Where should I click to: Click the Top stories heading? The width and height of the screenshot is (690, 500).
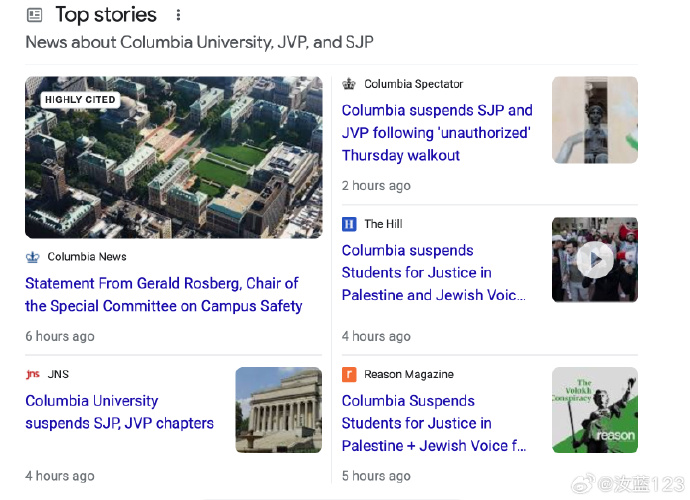point(106,15)
